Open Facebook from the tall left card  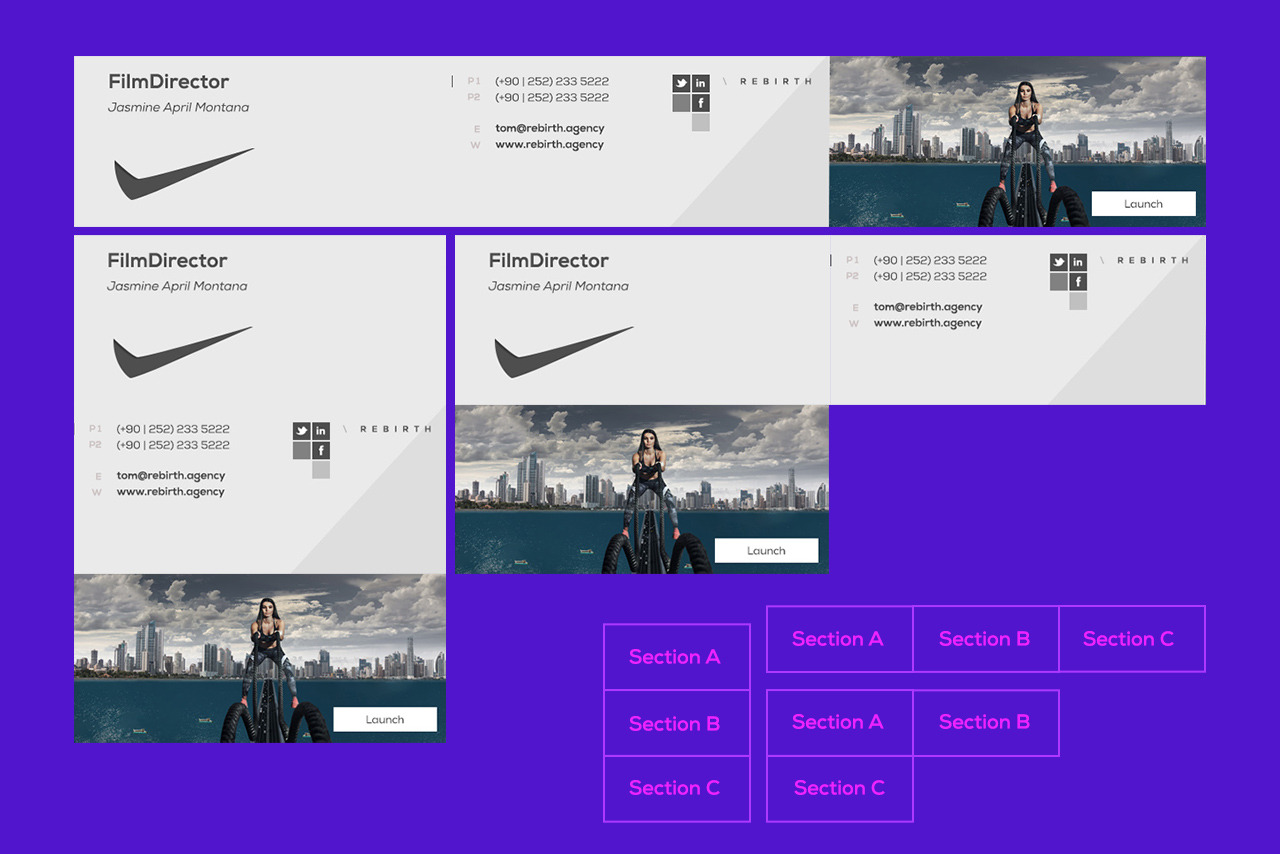[x=320, y=450]
